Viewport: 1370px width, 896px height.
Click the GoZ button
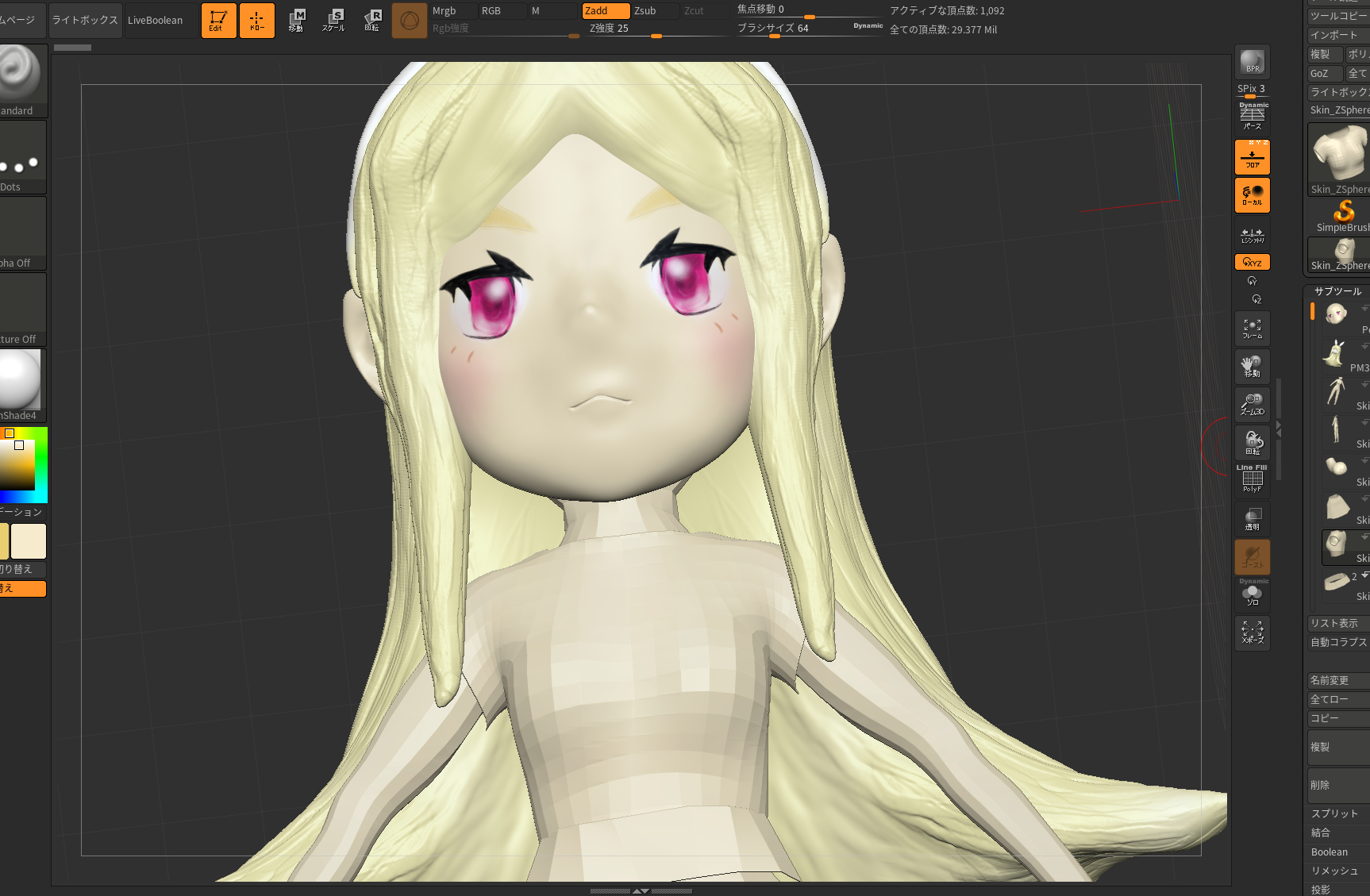(x=1325, y=73)
